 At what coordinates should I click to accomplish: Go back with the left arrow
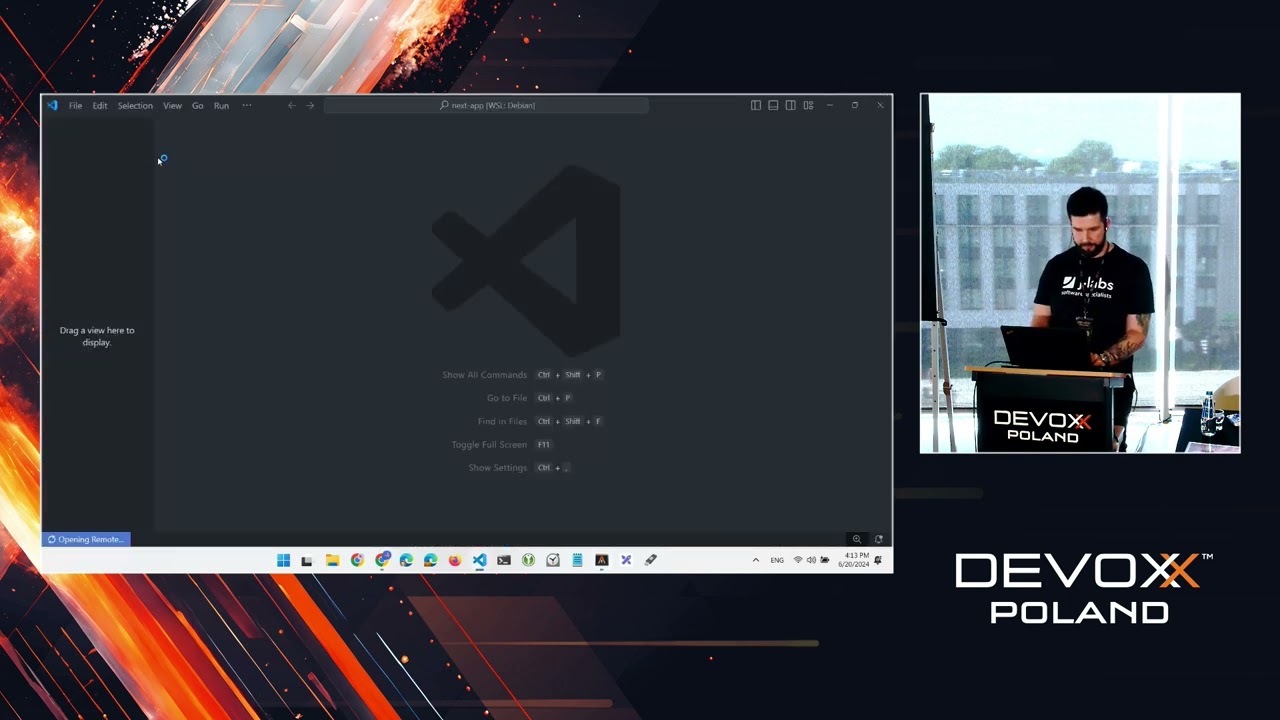point(291,105)
